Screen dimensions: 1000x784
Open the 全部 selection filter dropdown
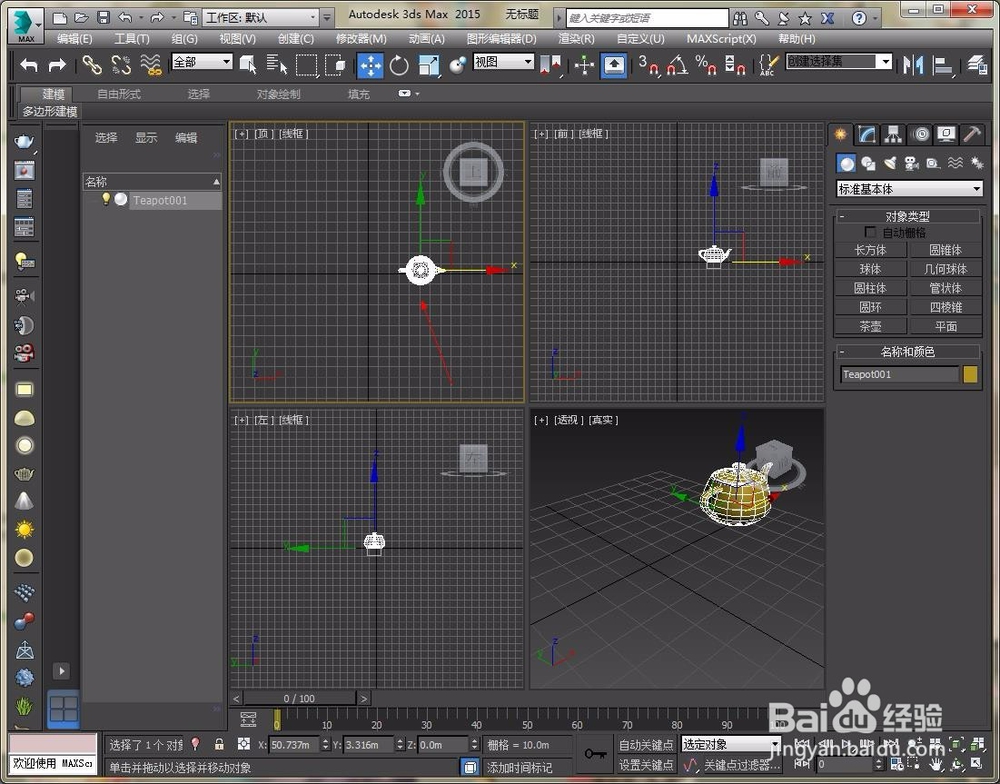pyautogui.click(x=202, y=62)
